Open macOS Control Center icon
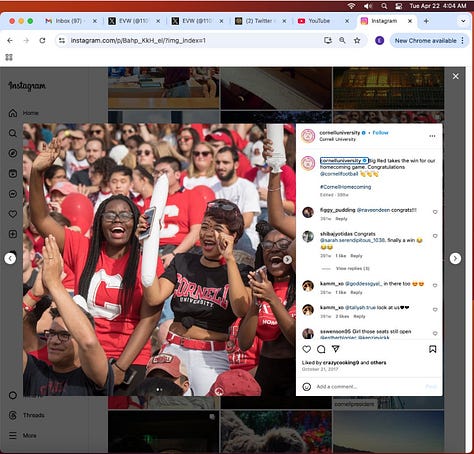The width and height of the screenshot is (474, 454). 398,6
